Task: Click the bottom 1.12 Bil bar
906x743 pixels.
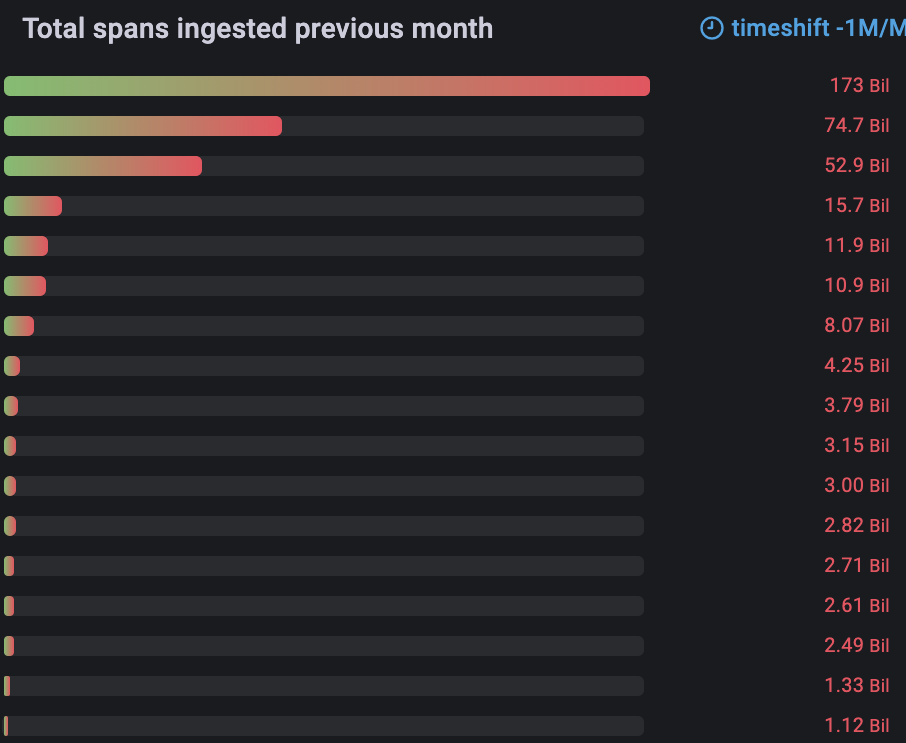Action: pyautogui.click(x=325, y=725)
